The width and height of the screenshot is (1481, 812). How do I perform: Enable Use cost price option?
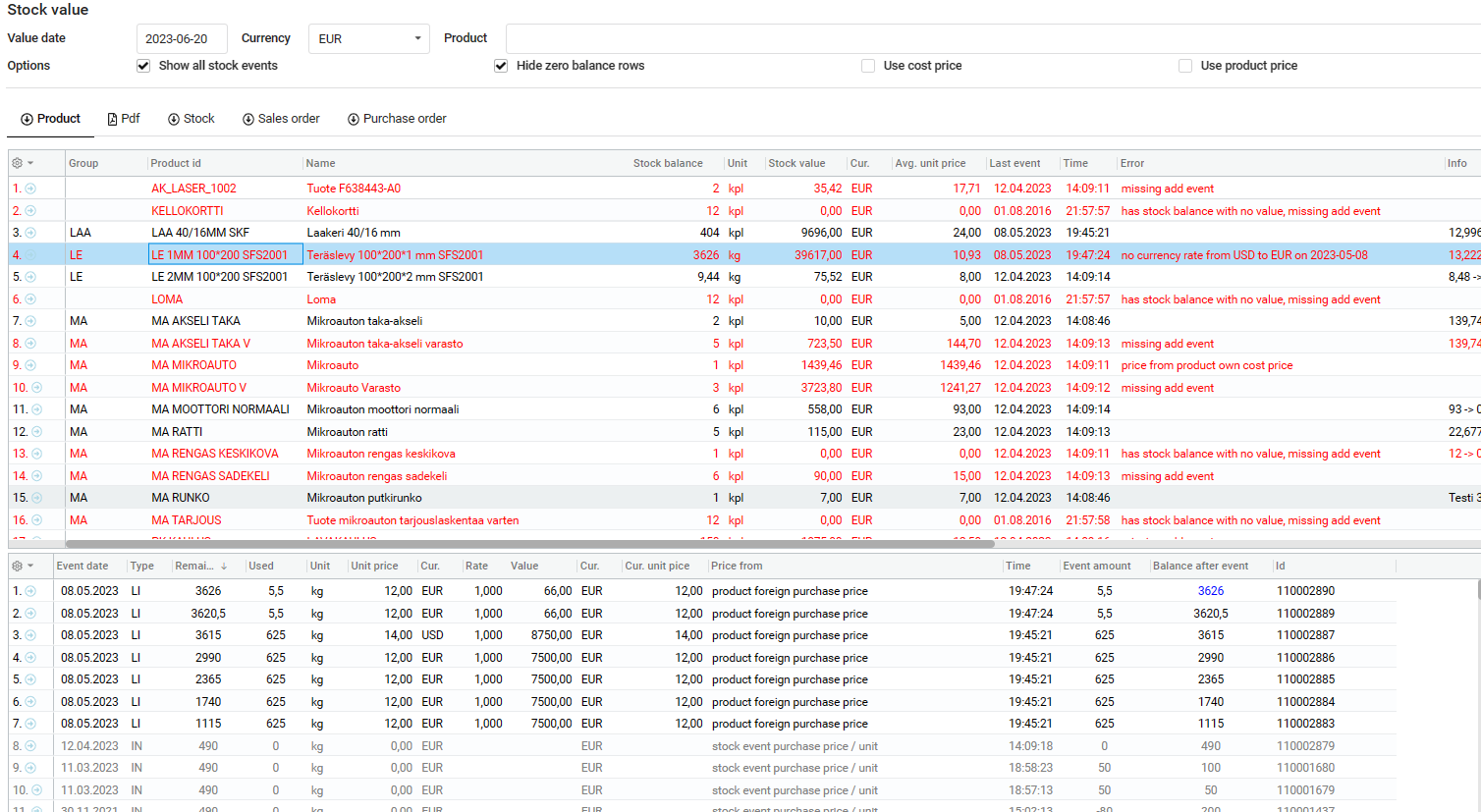point(868,66)
